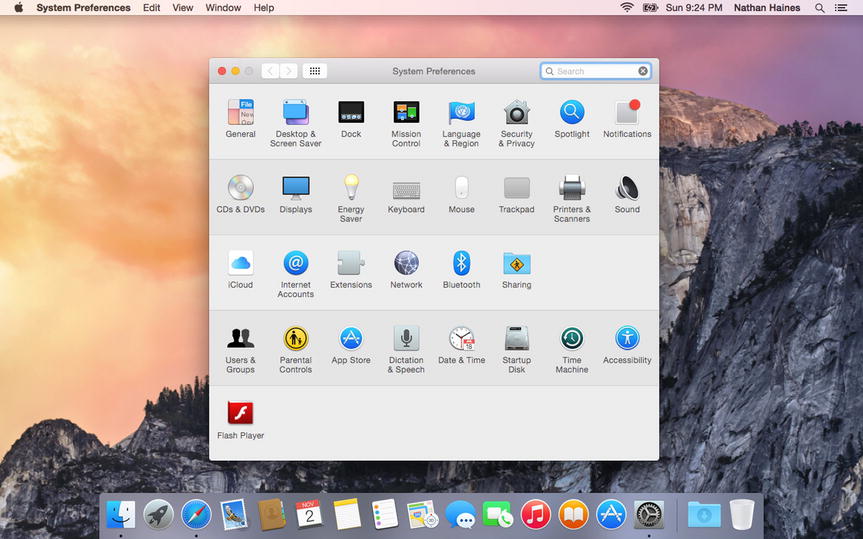This screenshot has height=539, width=863.
Task: Select the Mission Control icon
Action: pos(406,113)
